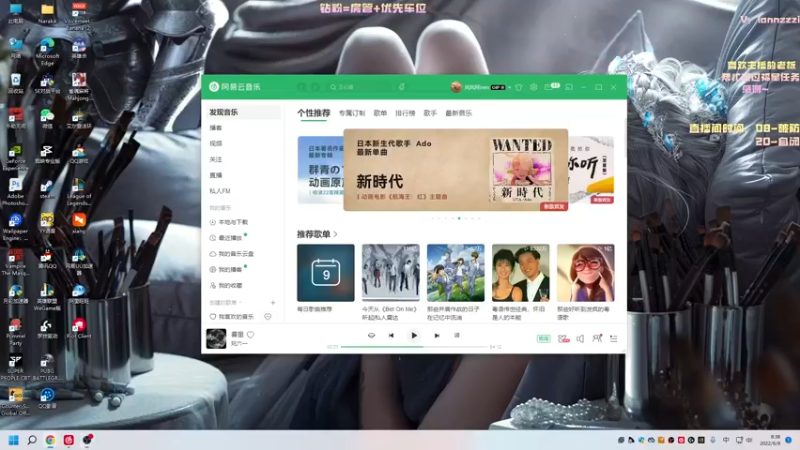800x450 pixels.
Task: Expand the account dropdown arrow beside VIP badge
Action: click(509, 87)
